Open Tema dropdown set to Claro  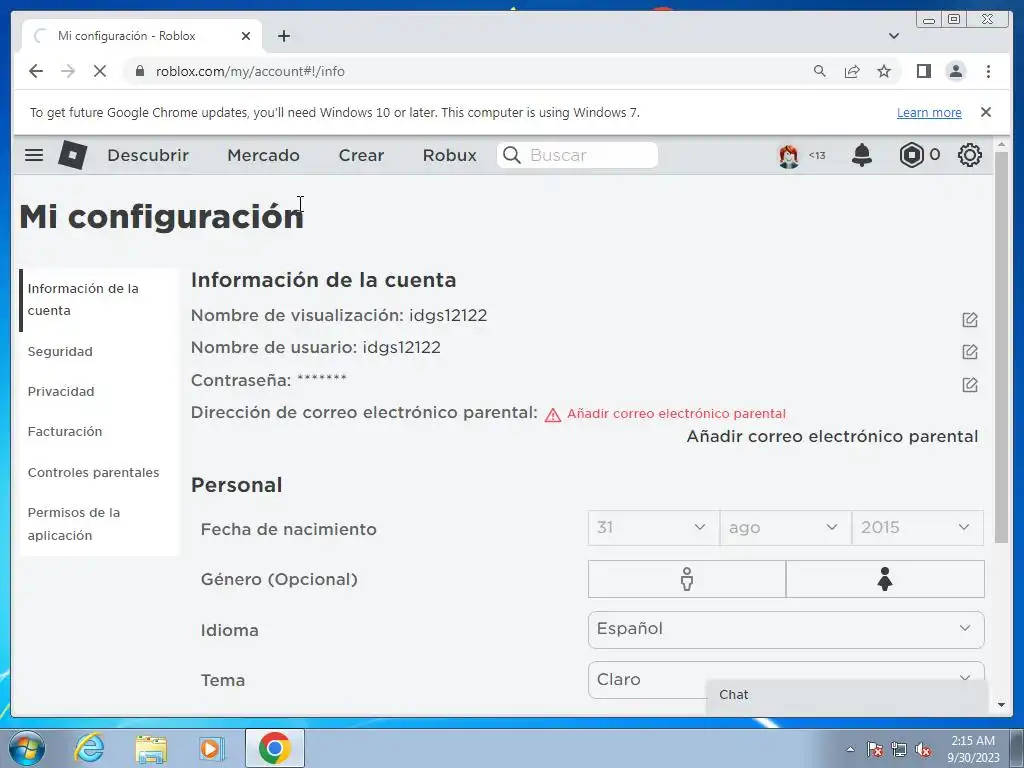tap(786, 680)
